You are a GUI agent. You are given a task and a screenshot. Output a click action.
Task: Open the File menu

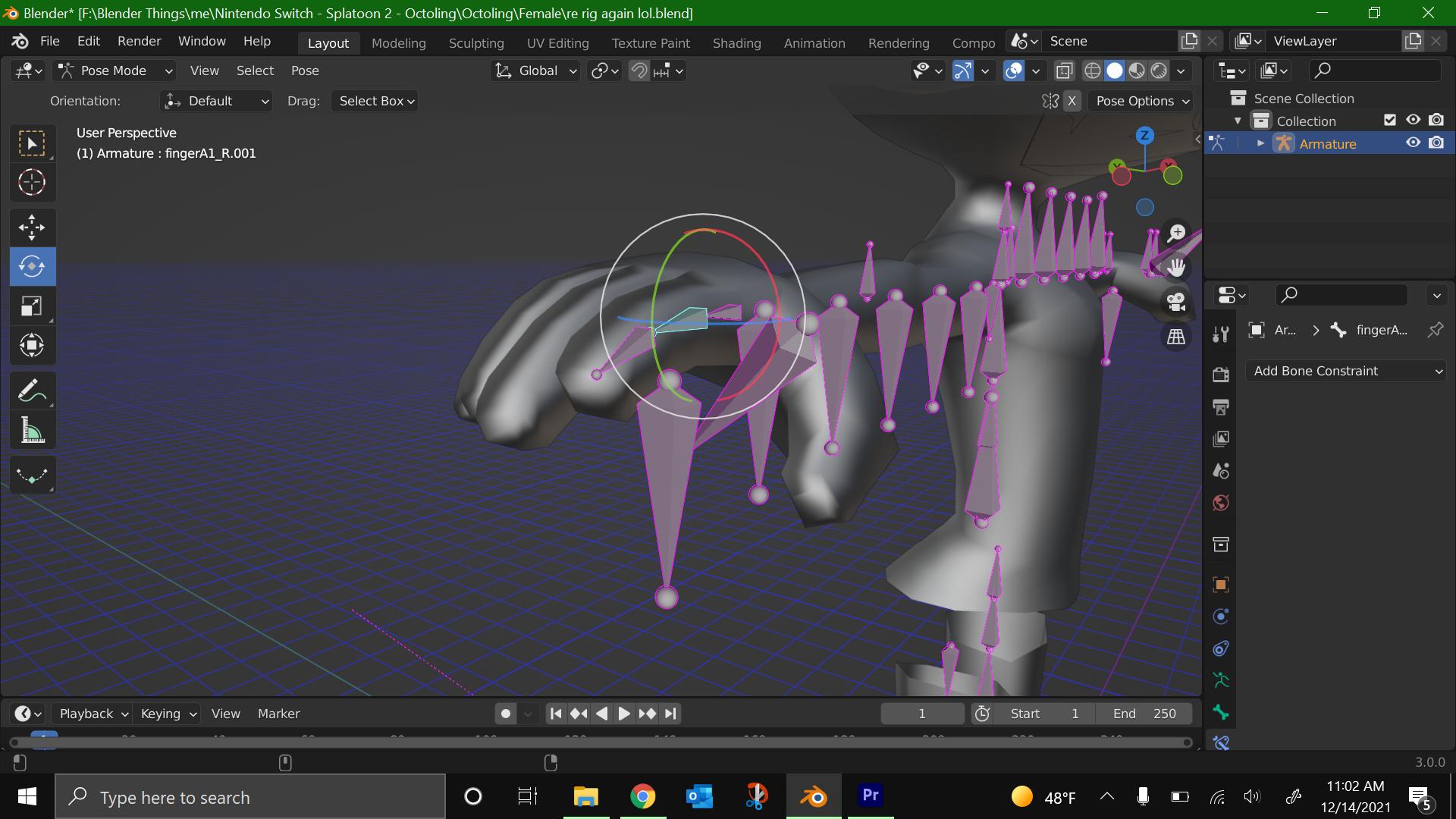tap(50, 41)
